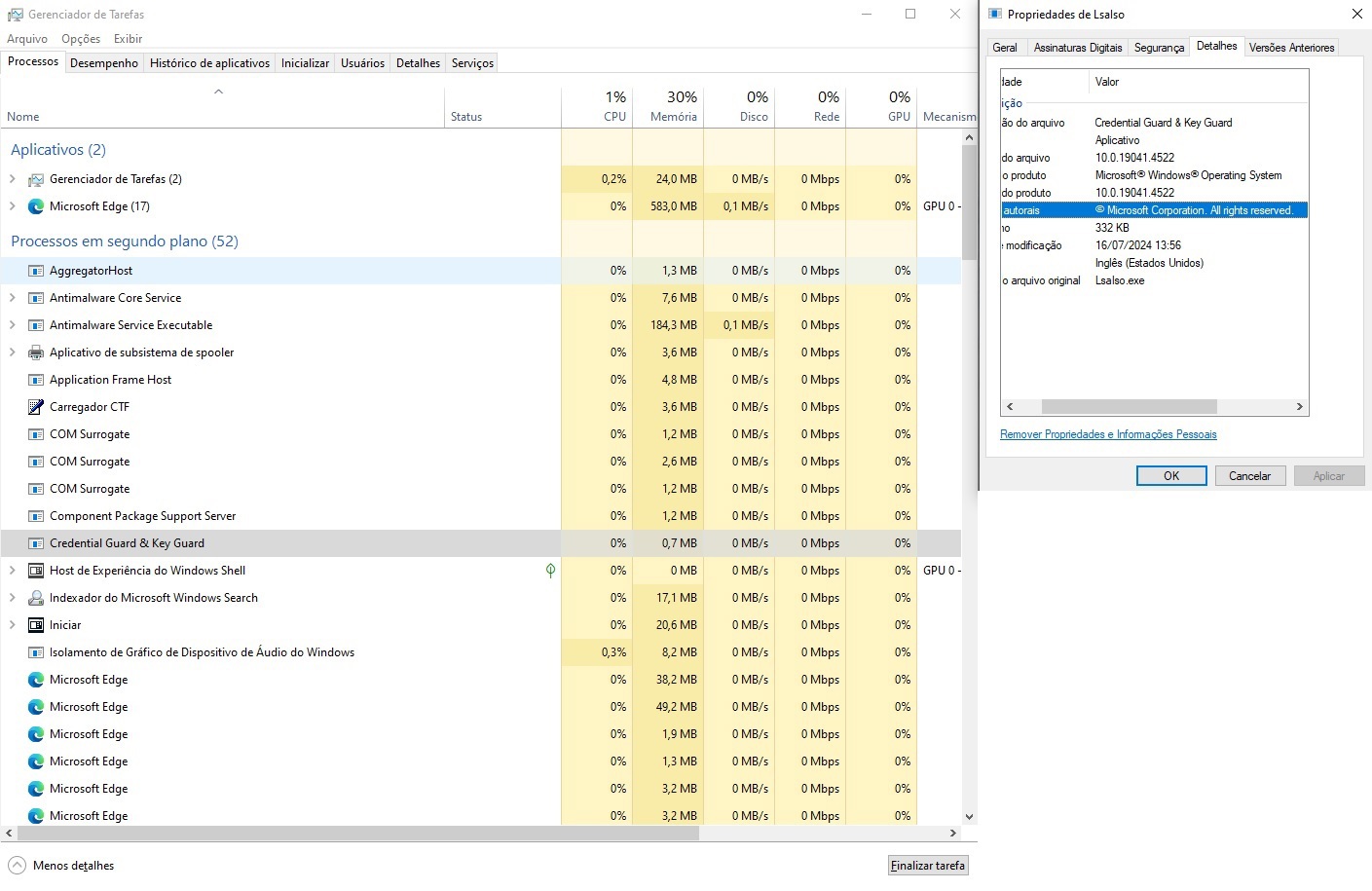The width and height of the screenshot is (1372, 891).
Task: Select the Microsoft Edge icon under Aplicativos
Action: [x=36, y=206]
